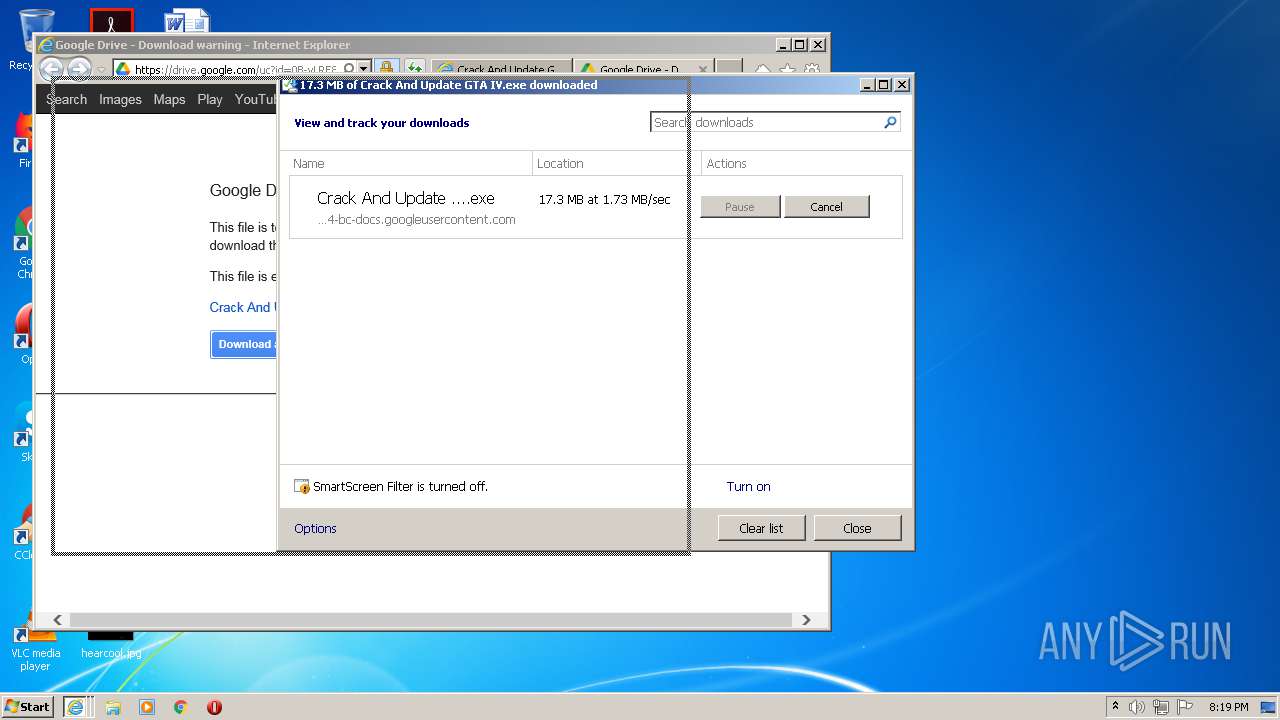Open Windows Explorer from the taskbar
The width and height of the screenshot is (1280, 720).
point(113,706)
